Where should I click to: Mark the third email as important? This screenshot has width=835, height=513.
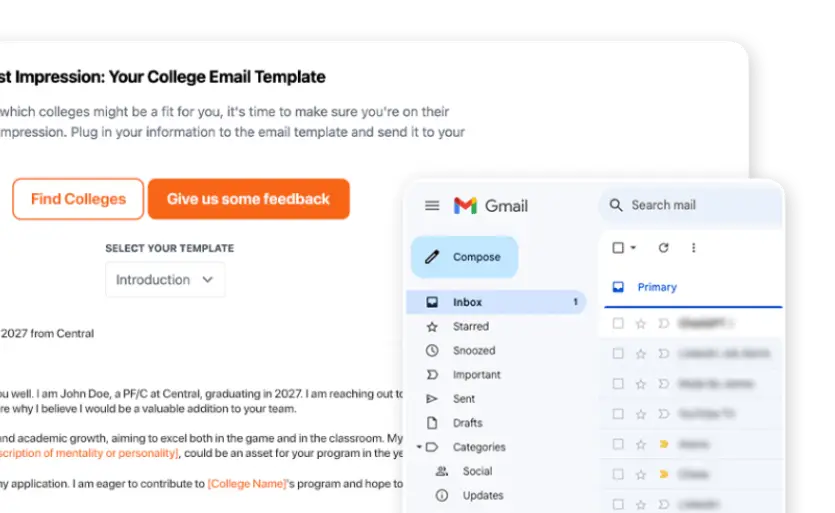point(664,384)
